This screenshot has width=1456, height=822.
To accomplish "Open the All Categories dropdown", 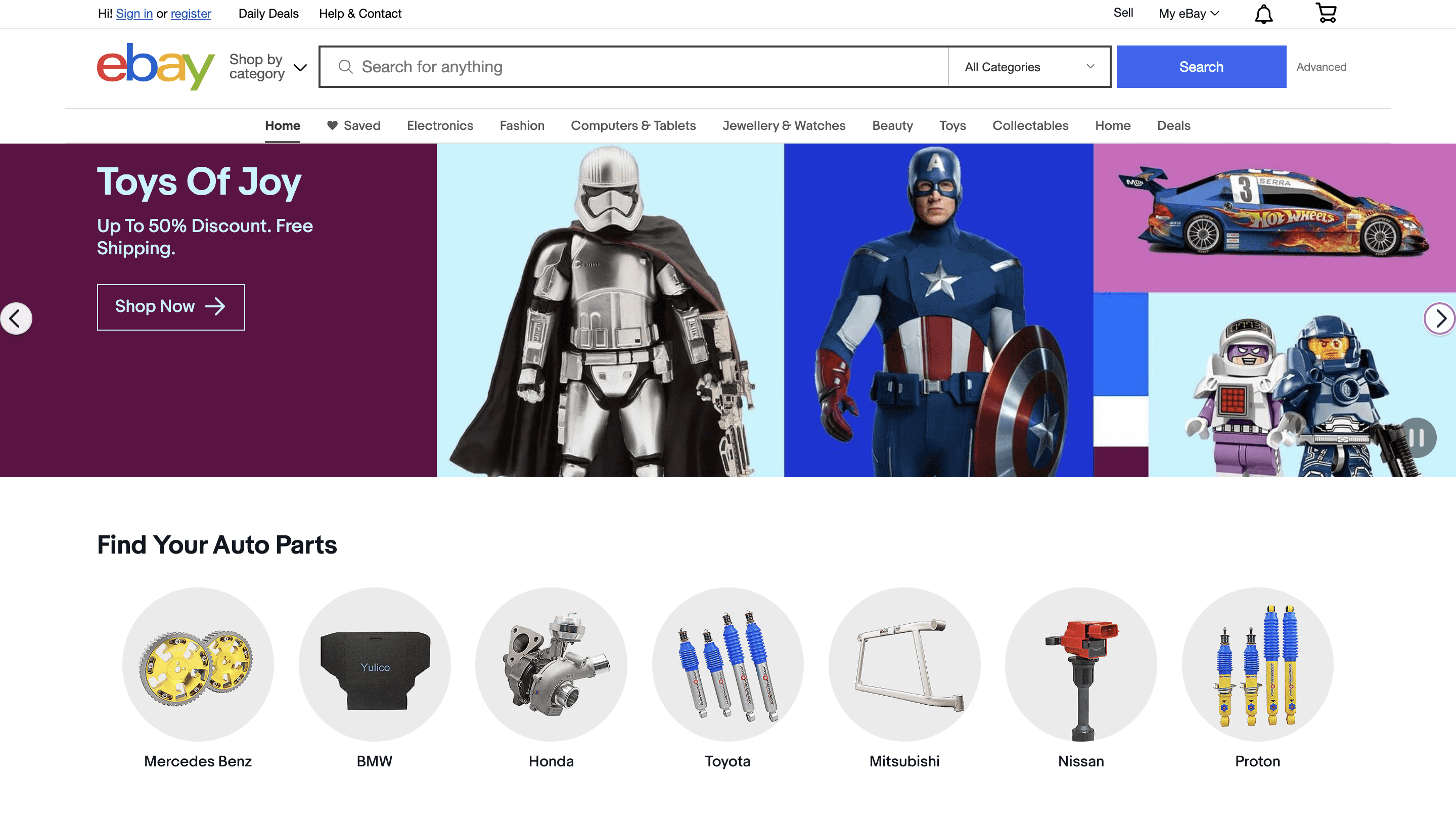I will (x=1029, y=66).
